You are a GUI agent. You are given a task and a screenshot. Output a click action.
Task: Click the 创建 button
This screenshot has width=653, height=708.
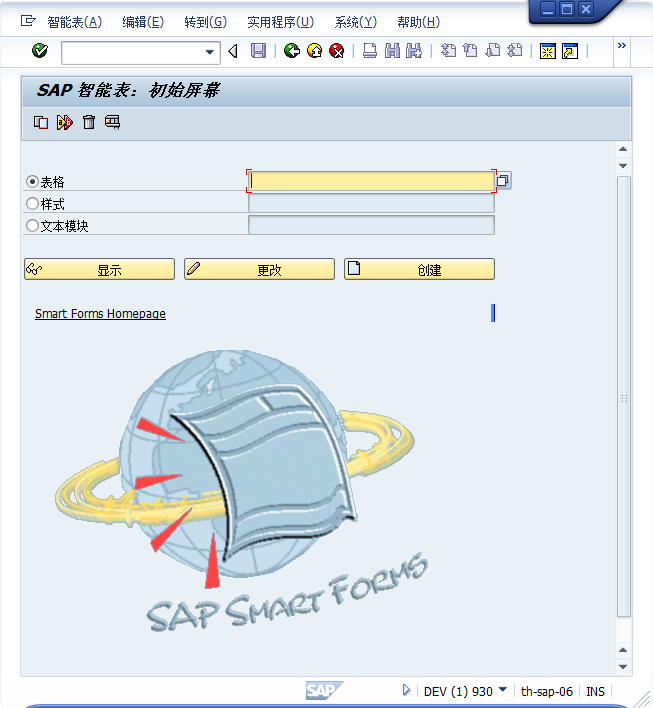pos(419,270)
